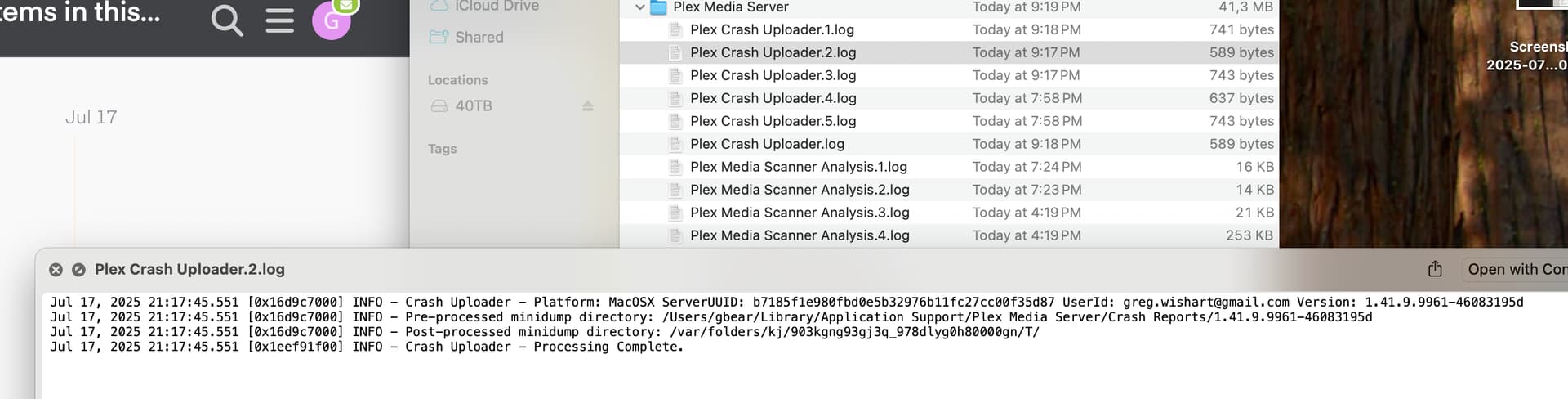Select Plex Media Scanner Analysis.4.log

(799, 235)
